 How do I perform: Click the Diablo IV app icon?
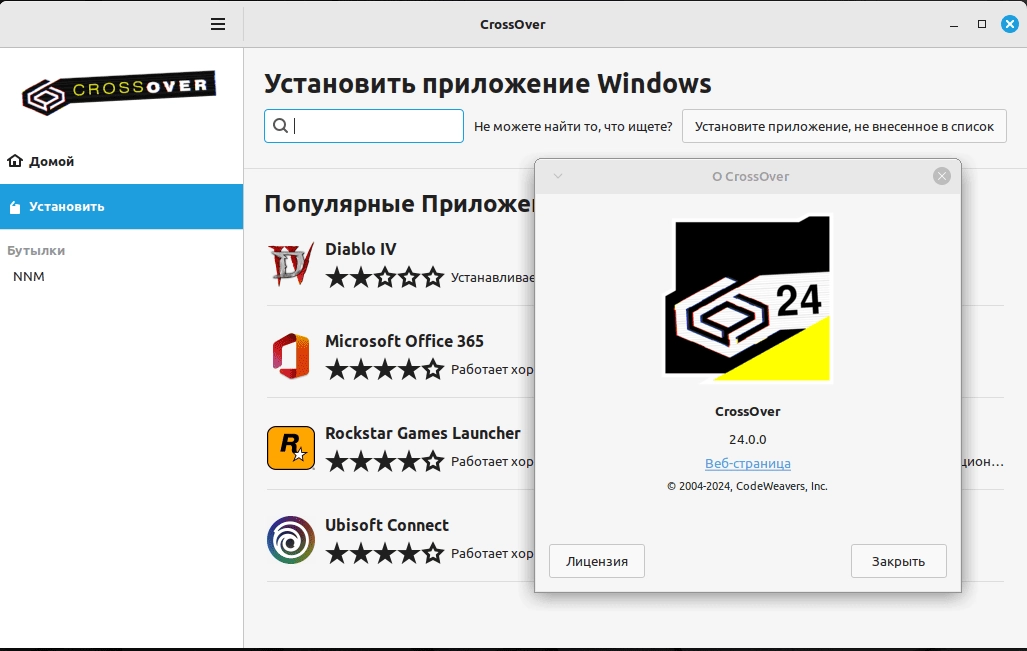[291, 264]
